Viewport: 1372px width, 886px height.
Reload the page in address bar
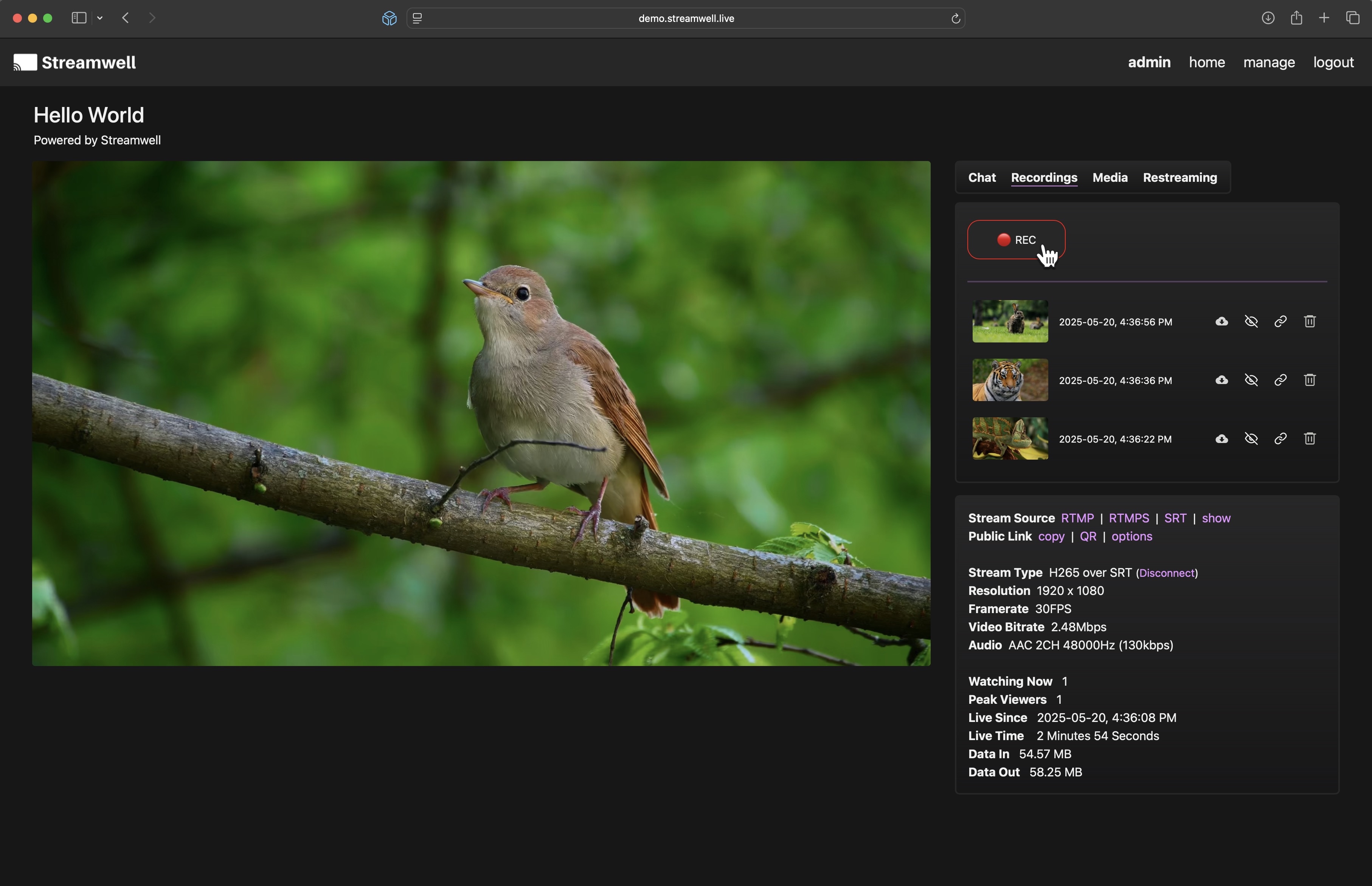[x=955, y=19]
